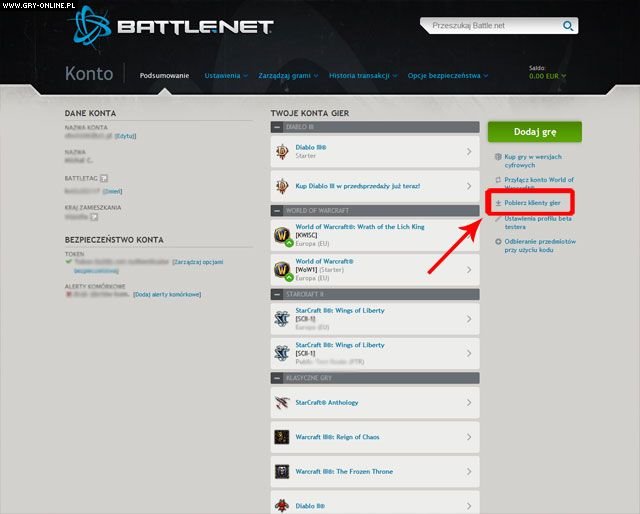Open Kup Diablo III w przedsprzedaży link

[358, 186]
